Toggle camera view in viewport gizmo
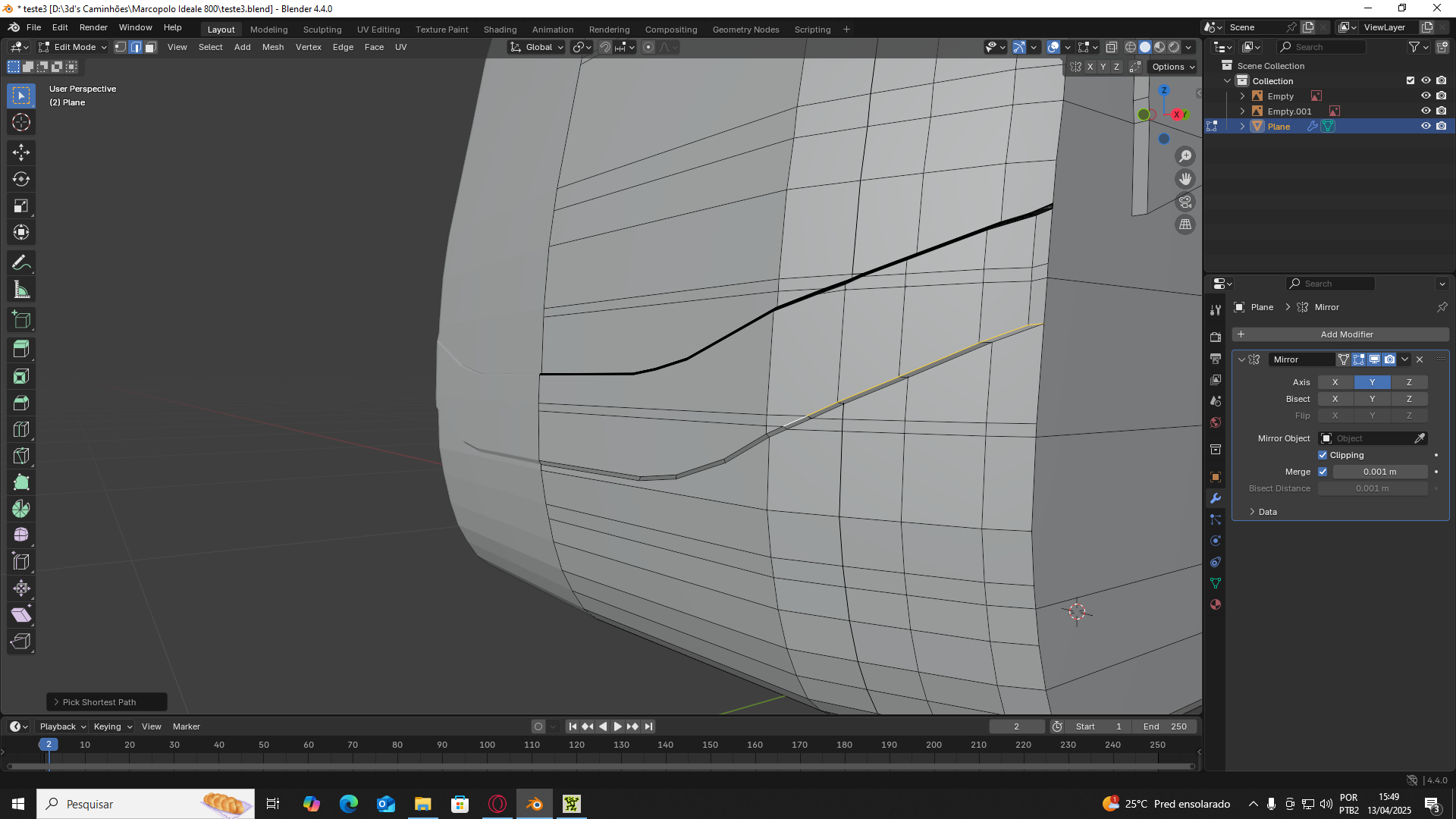The width and height of the screenshot is (1456, 819). click(1185, 202)
